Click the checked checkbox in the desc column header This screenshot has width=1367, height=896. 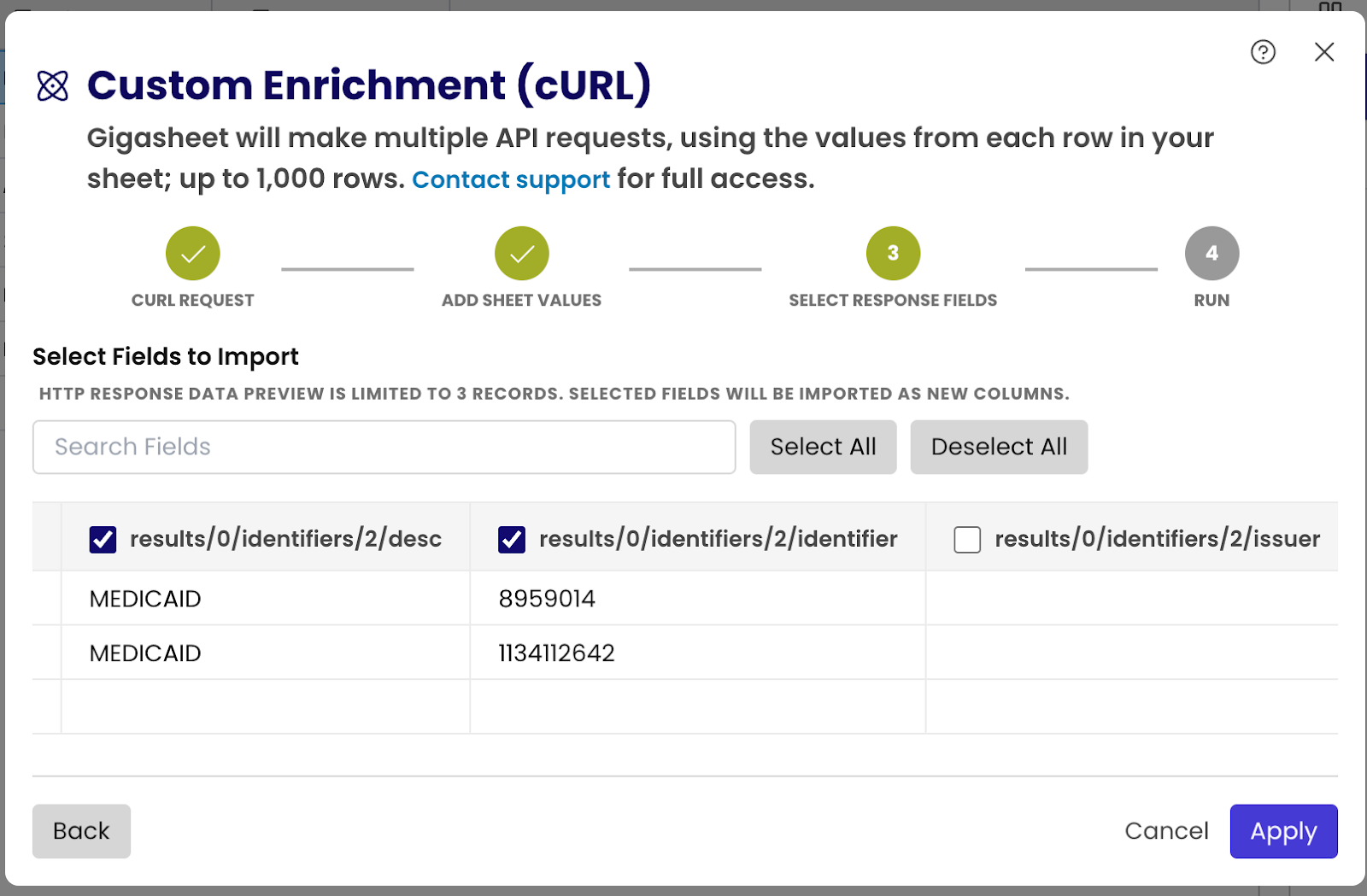coord(102,539)
